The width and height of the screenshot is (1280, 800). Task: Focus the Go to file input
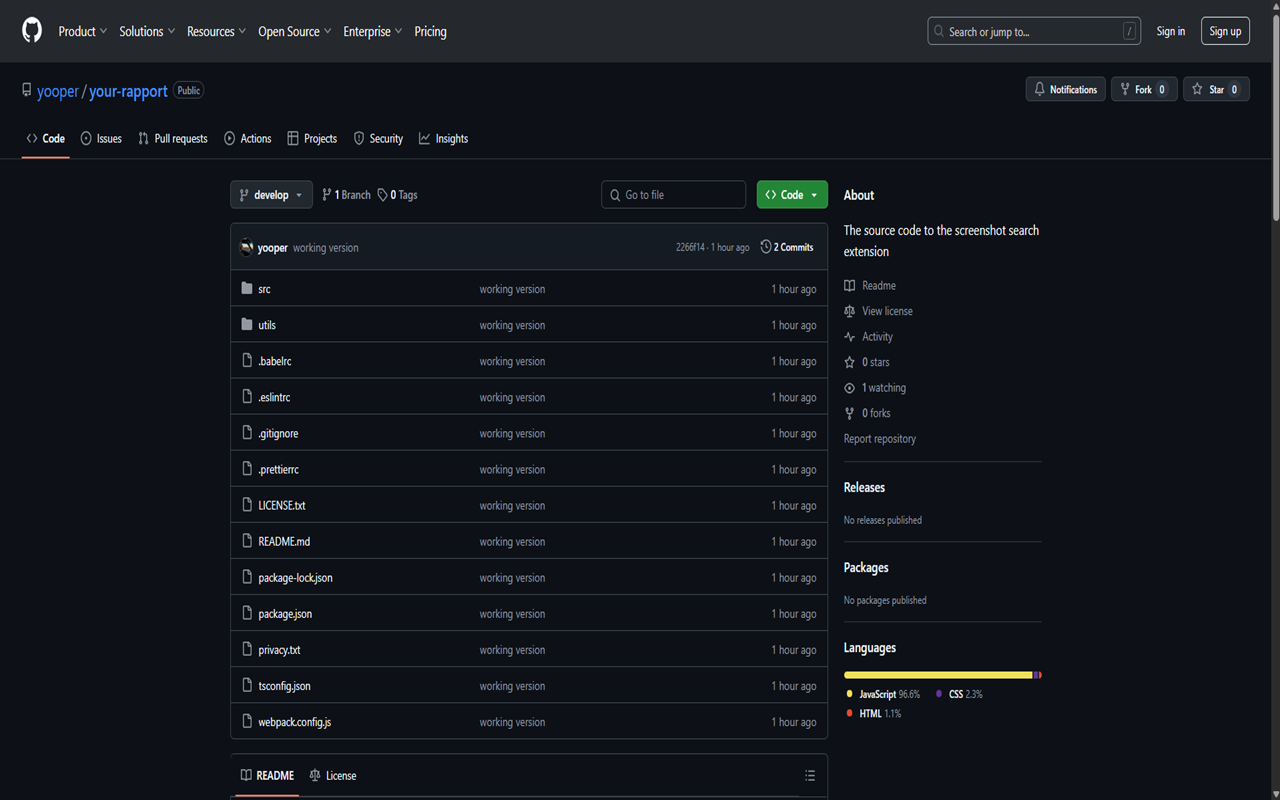[x=673, y=195]
